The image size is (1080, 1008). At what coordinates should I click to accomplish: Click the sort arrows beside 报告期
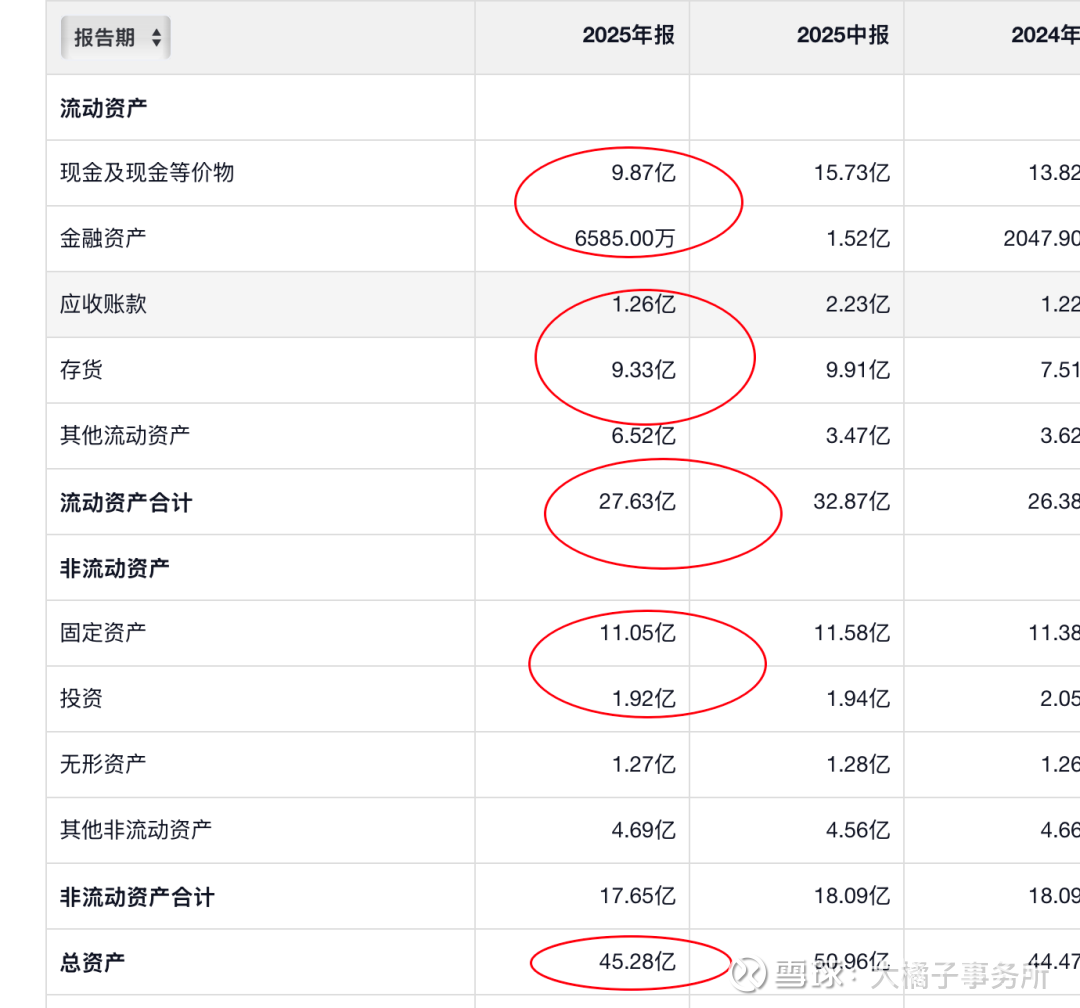(156, 38)
